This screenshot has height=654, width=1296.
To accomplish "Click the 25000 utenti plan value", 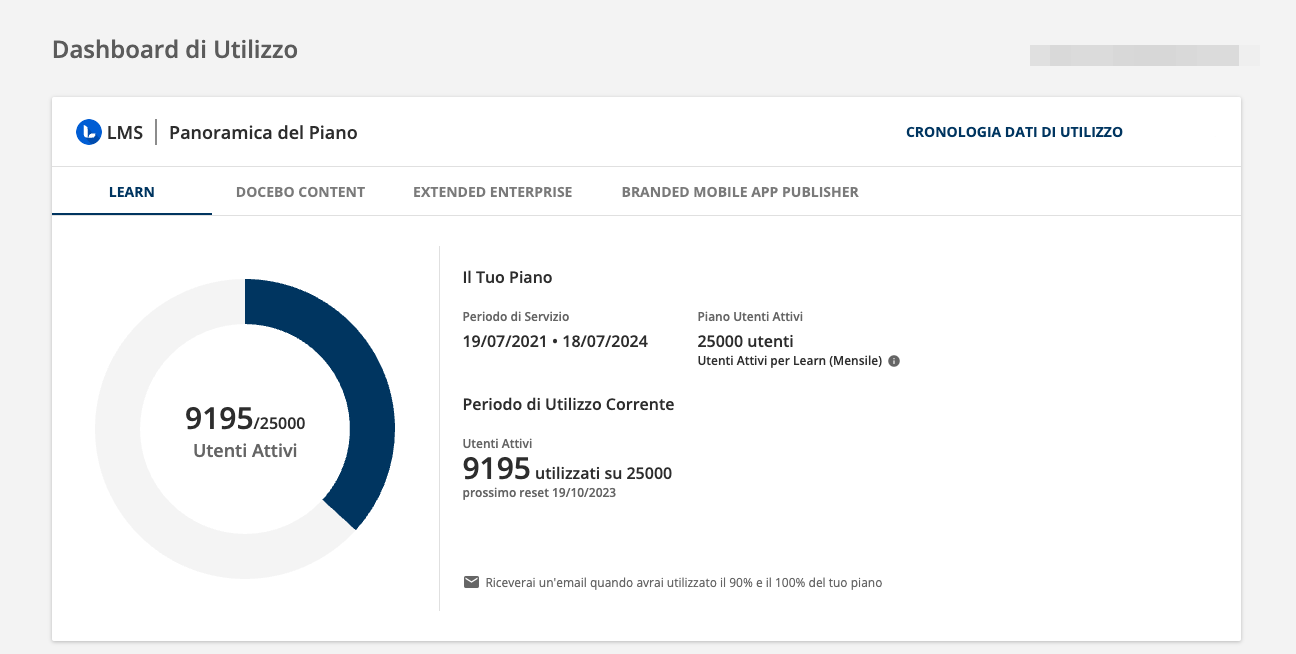I will pos(745,341).
